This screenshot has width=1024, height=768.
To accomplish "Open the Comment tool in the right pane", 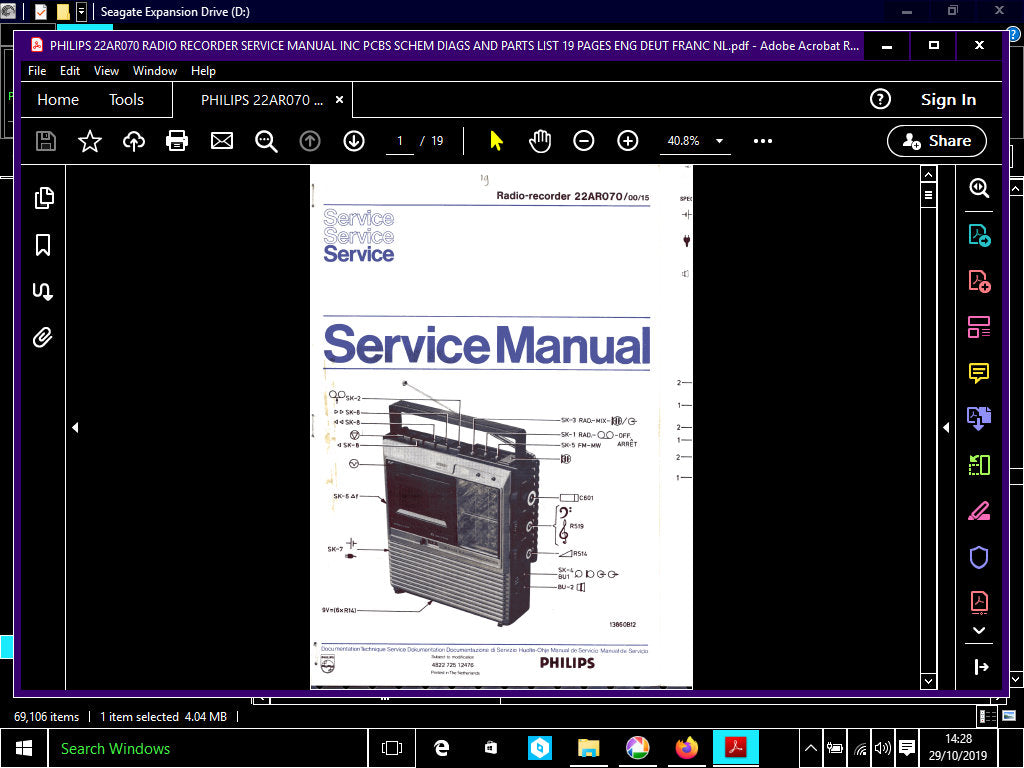I will [x=978, y=373].
